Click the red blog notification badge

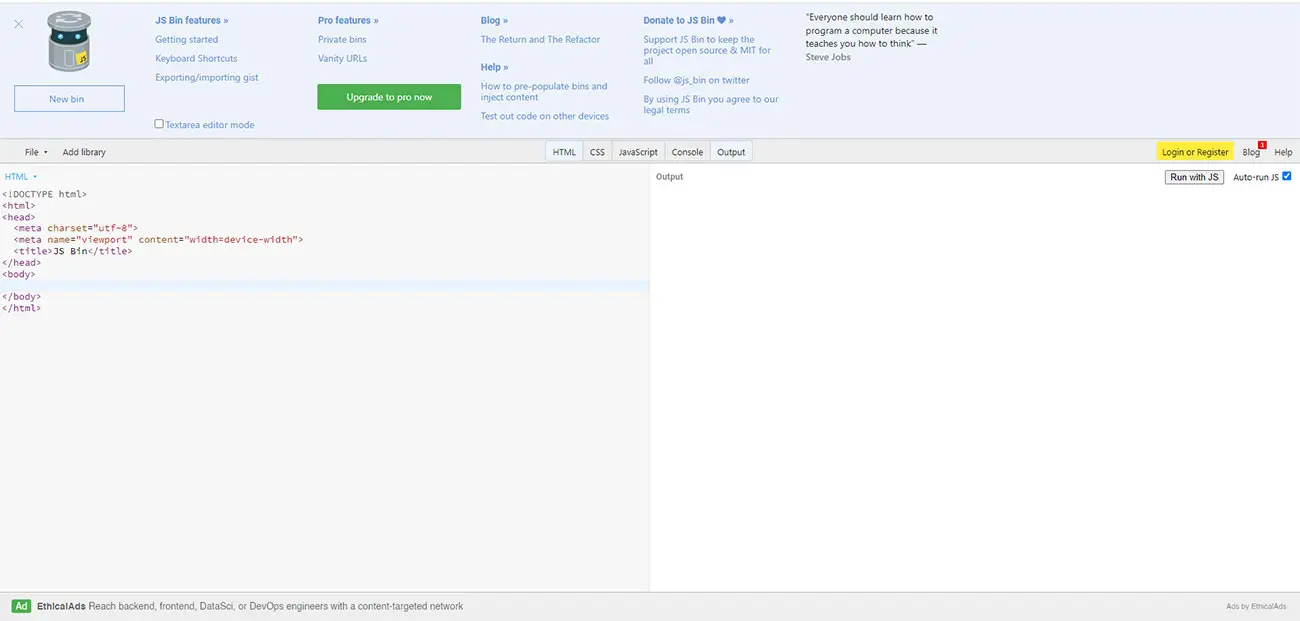(1262, 145)
